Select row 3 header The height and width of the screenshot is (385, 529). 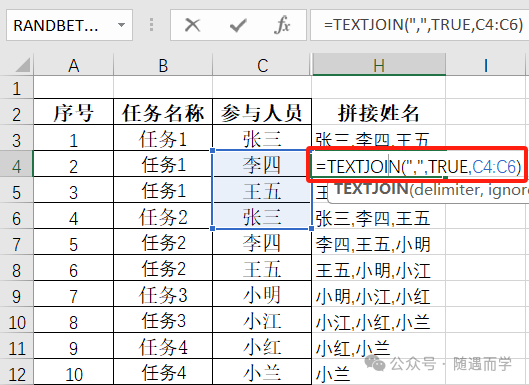point(17,139)
